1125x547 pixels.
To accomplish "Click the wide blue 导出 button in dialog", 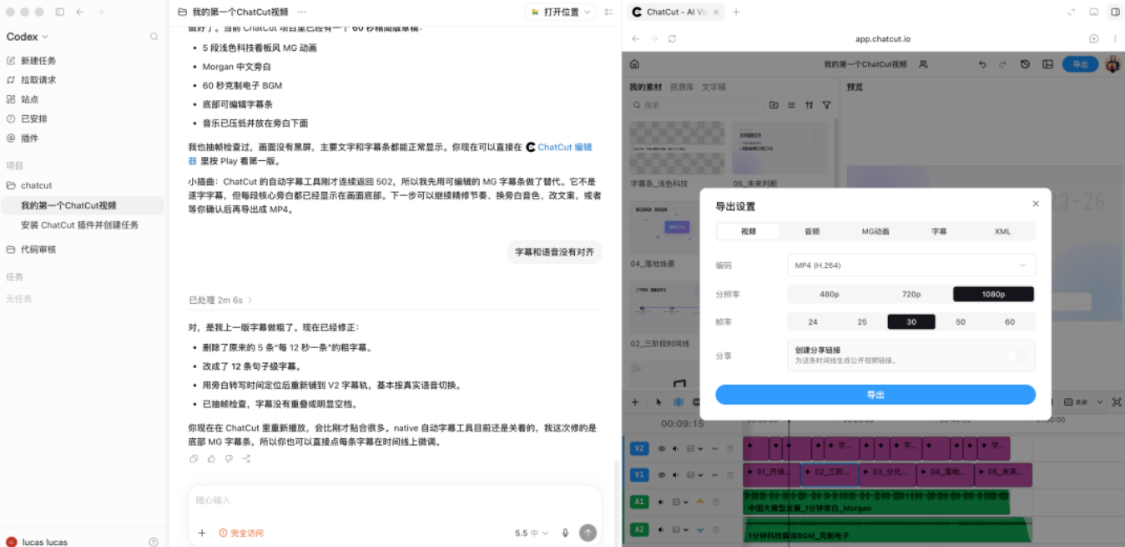I will coord(875,395).
